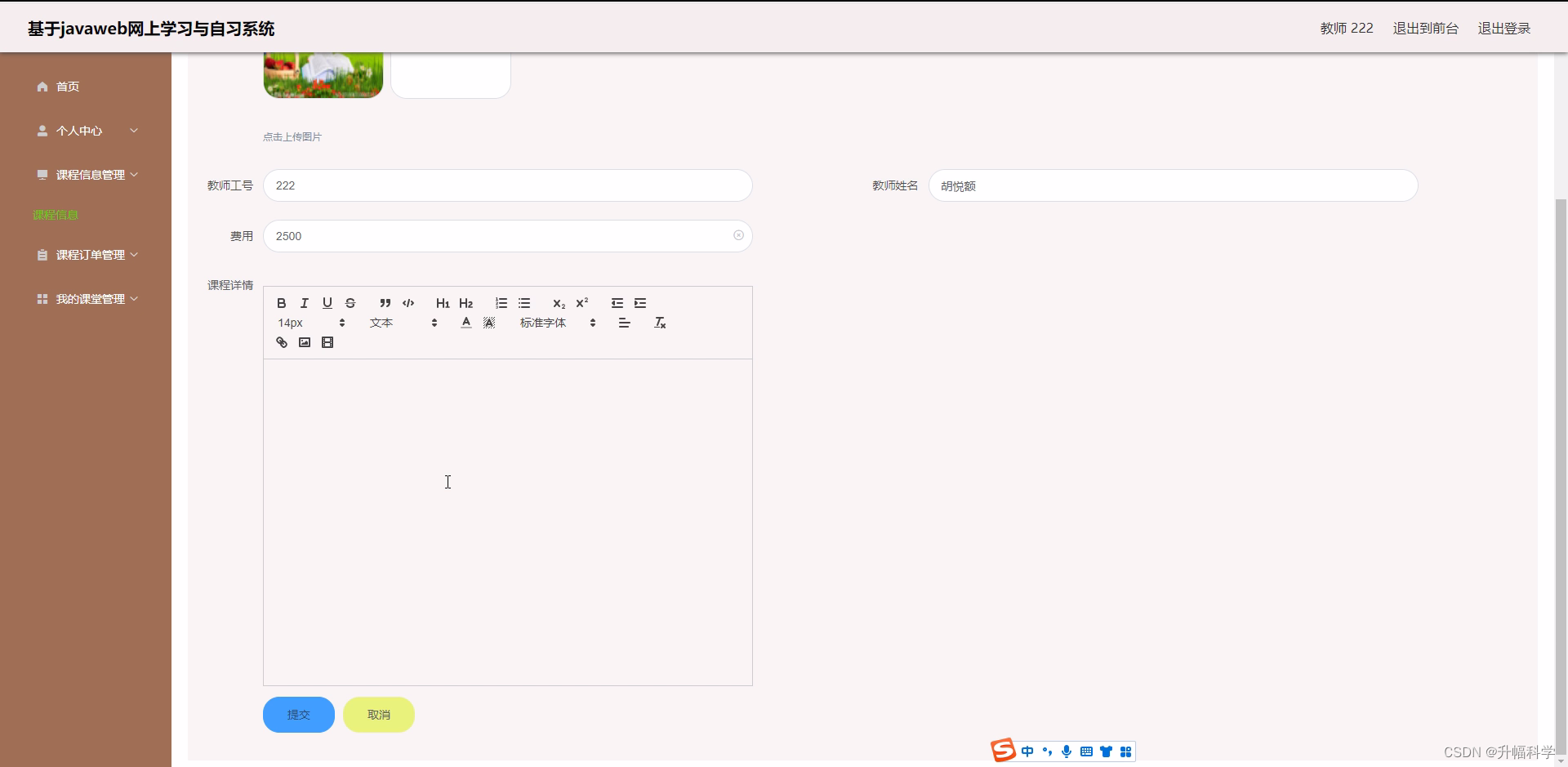Toggle the numbered list formatting

[x=501, y=303]
